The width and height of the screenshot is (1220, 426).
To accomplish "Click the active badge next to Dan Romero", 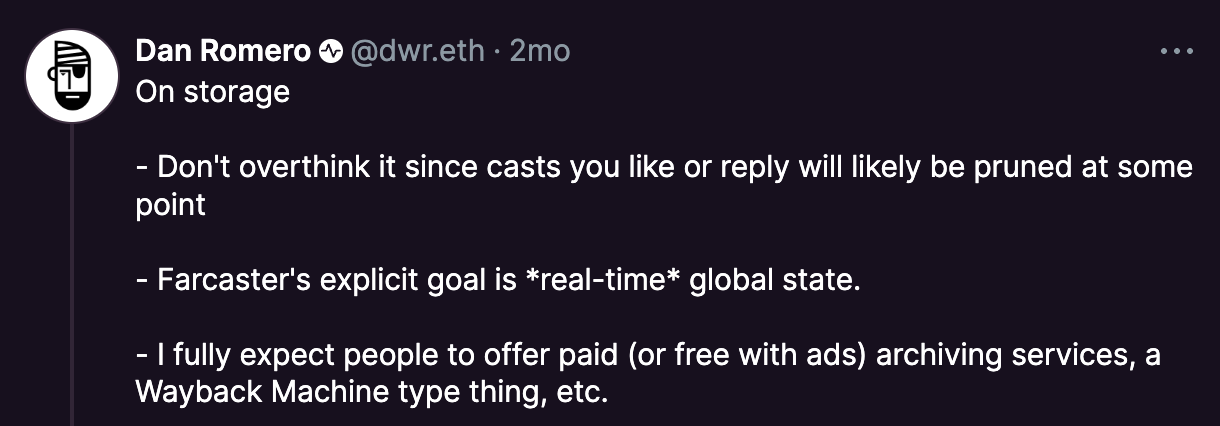I will tap(330, 52).
